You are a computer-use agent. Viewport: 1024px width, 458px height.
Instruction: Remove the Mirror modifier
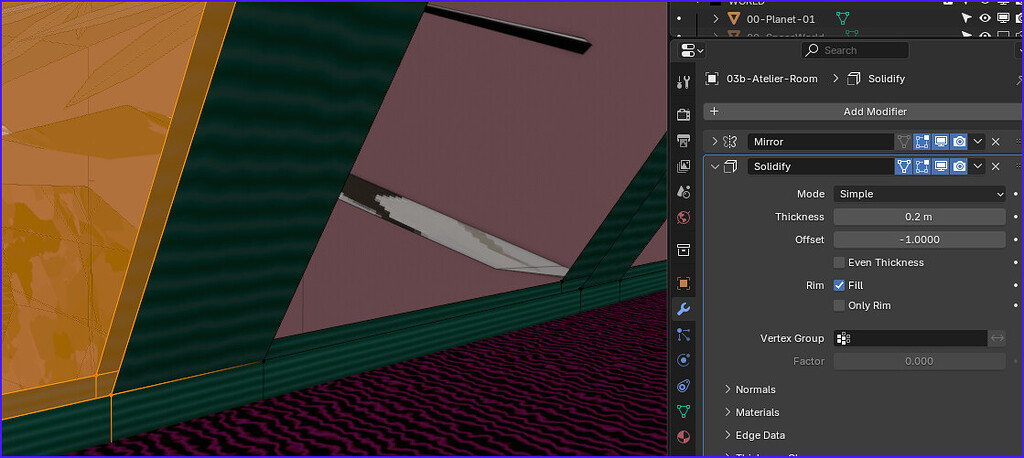pyautogui.click(x=995, y=141)
